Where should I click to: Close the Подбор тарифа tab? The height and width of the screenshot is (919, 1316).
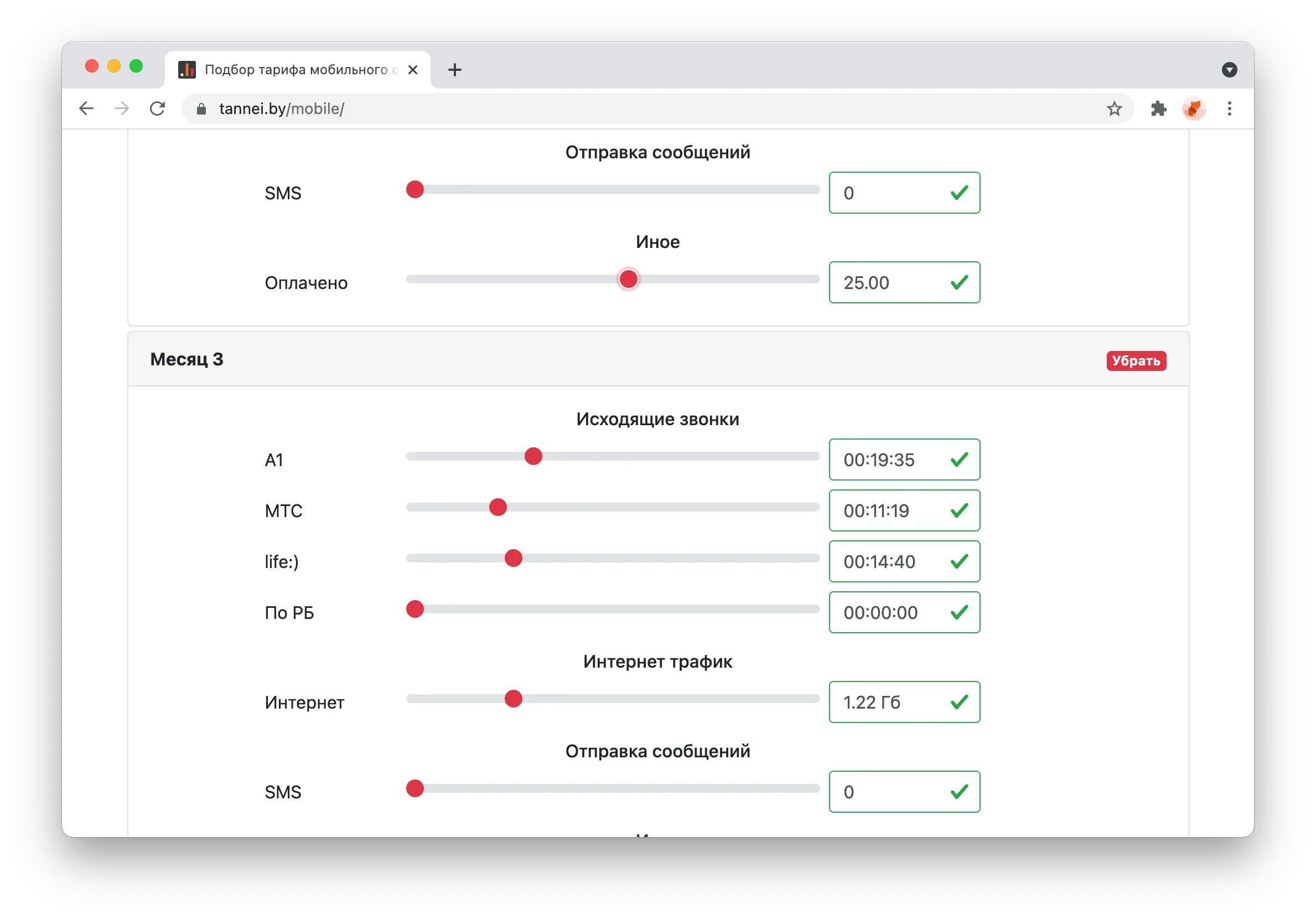tap(413, 70)
